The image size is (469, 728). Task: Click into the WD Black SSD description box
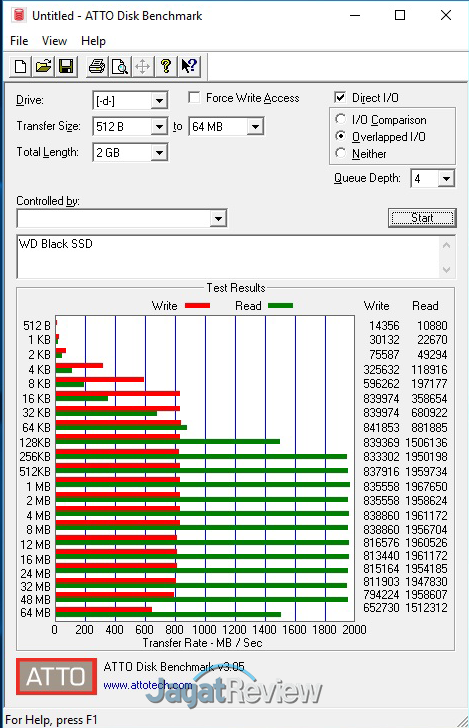pyautogui.click(x=228, y=257)
